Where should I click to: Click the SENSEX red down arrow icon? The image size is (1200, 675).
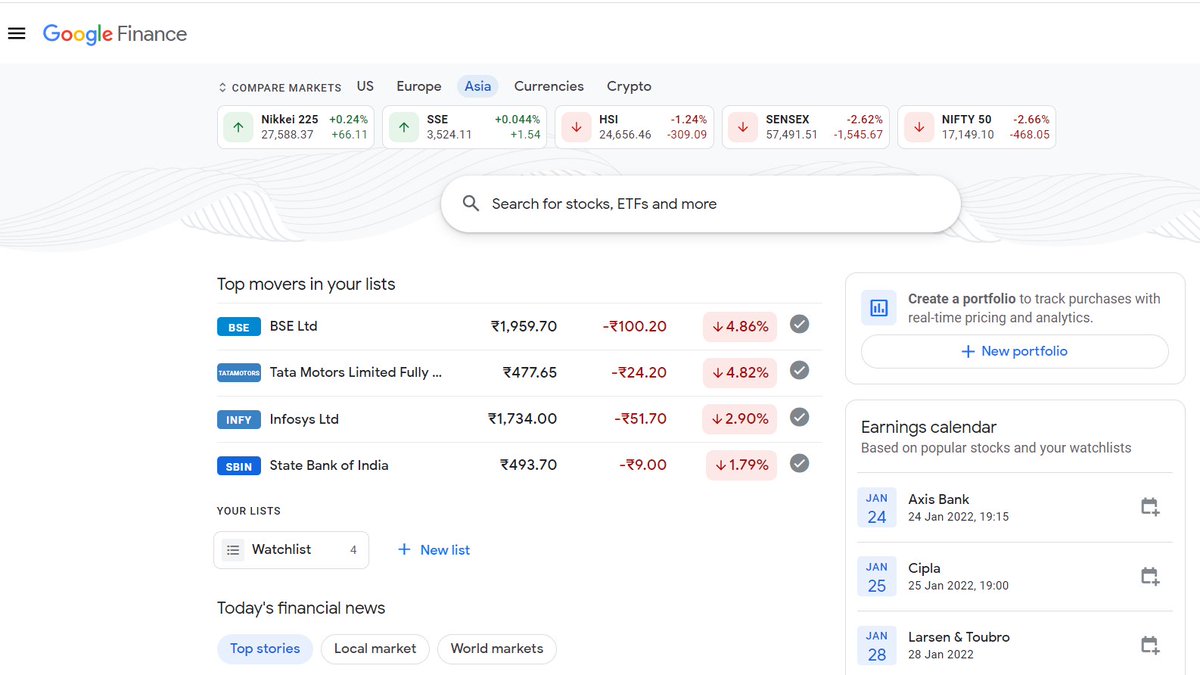pyautogui.click(x=742, y=127)
